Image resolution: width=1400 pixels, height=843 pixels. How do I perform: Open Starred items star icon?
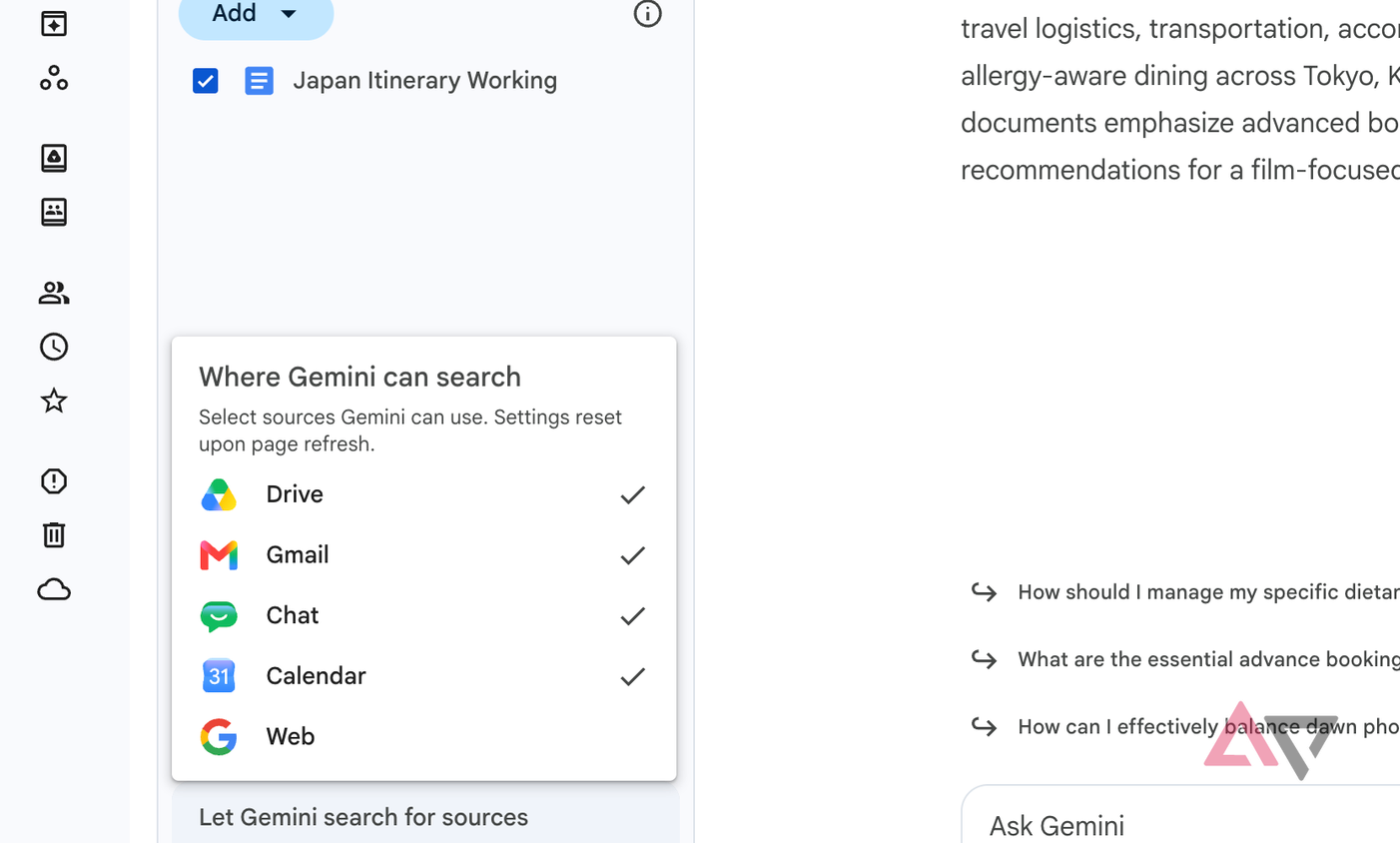click(x=54, y=401)
